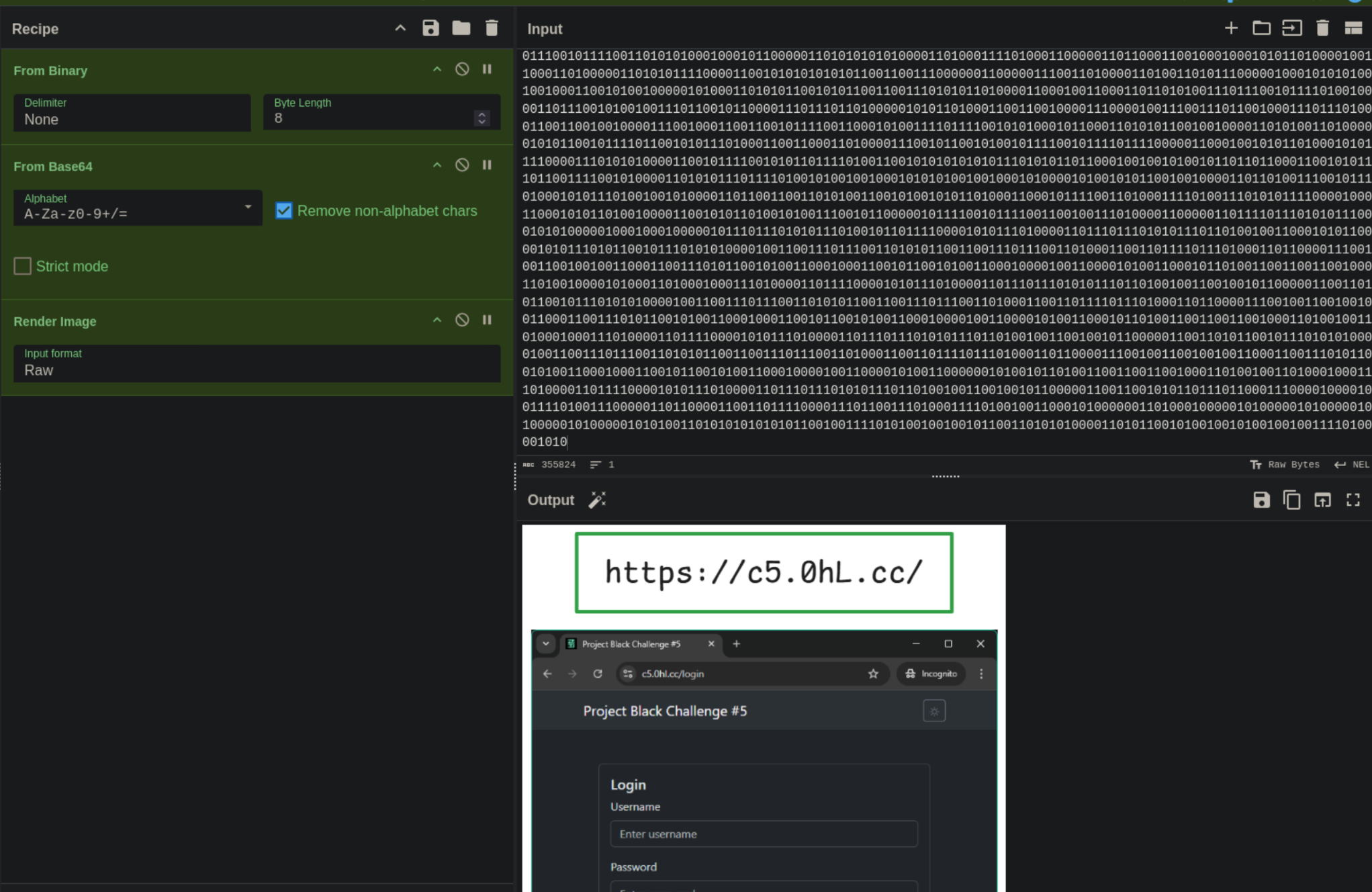Uncheck Remove non-alphabet chars
Screen dimensions: 1372x892
pyautogui.click(x=284, y=211)
